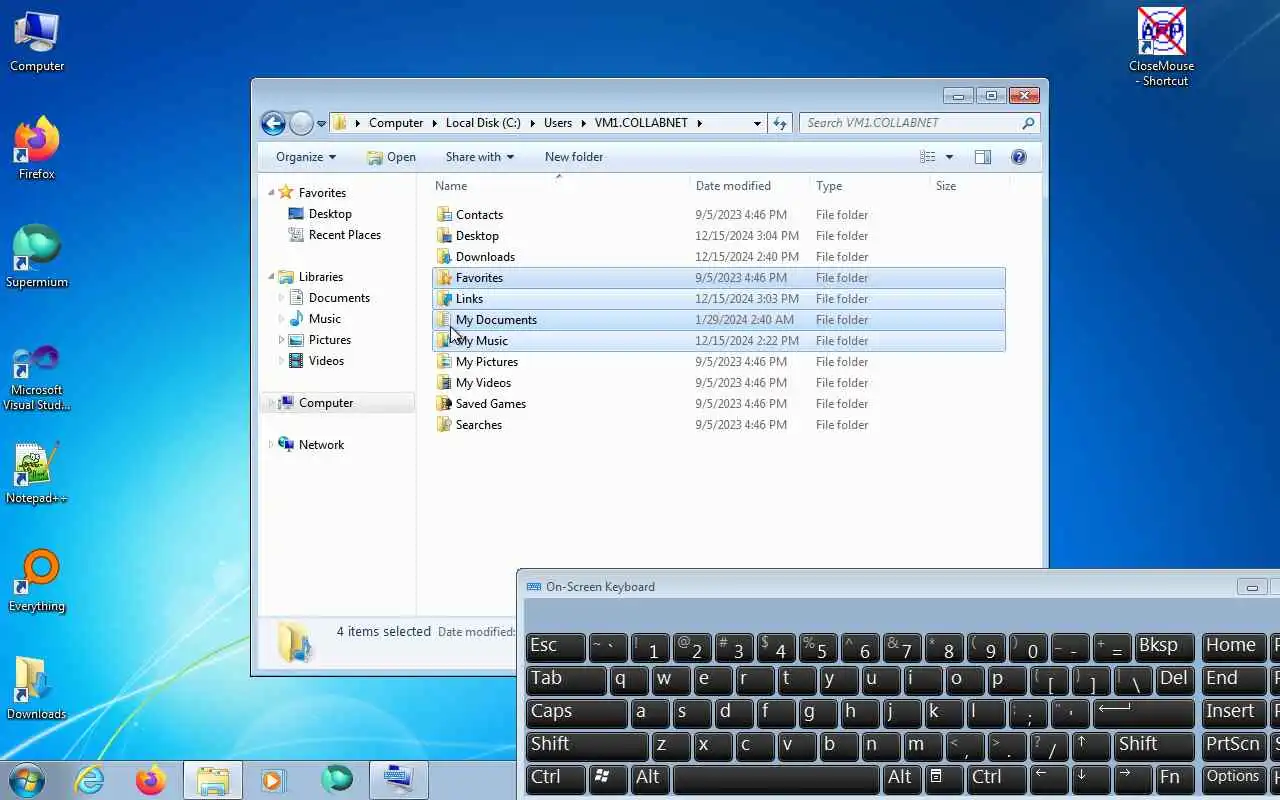Toggle the Fn key on On-Screen Keyboard
1280x800 pixels.
[1174, 778]
